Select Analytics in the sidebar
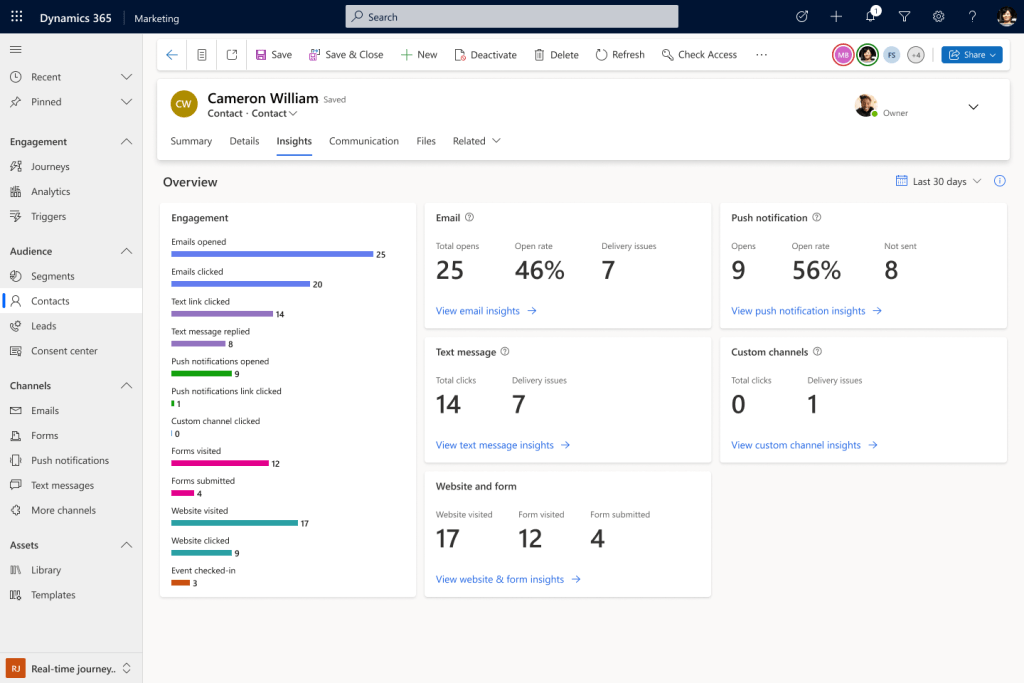1024x683 pixels. pyautogui.click(x=46, y=190)
